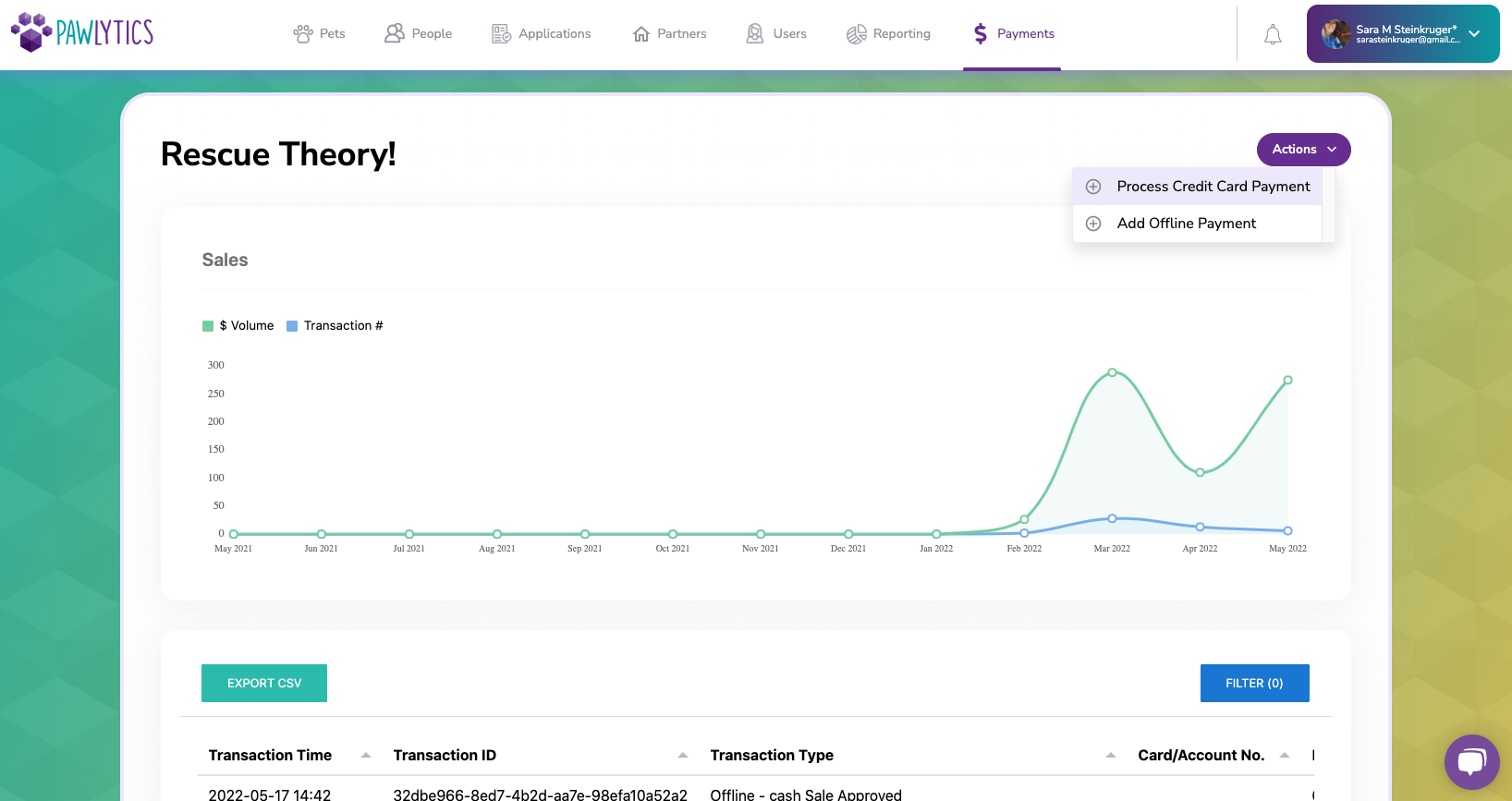Viewport: 1512px width, 801px height.
Task: Sort by Transaction ID arrow
Action: click(683, 756)
